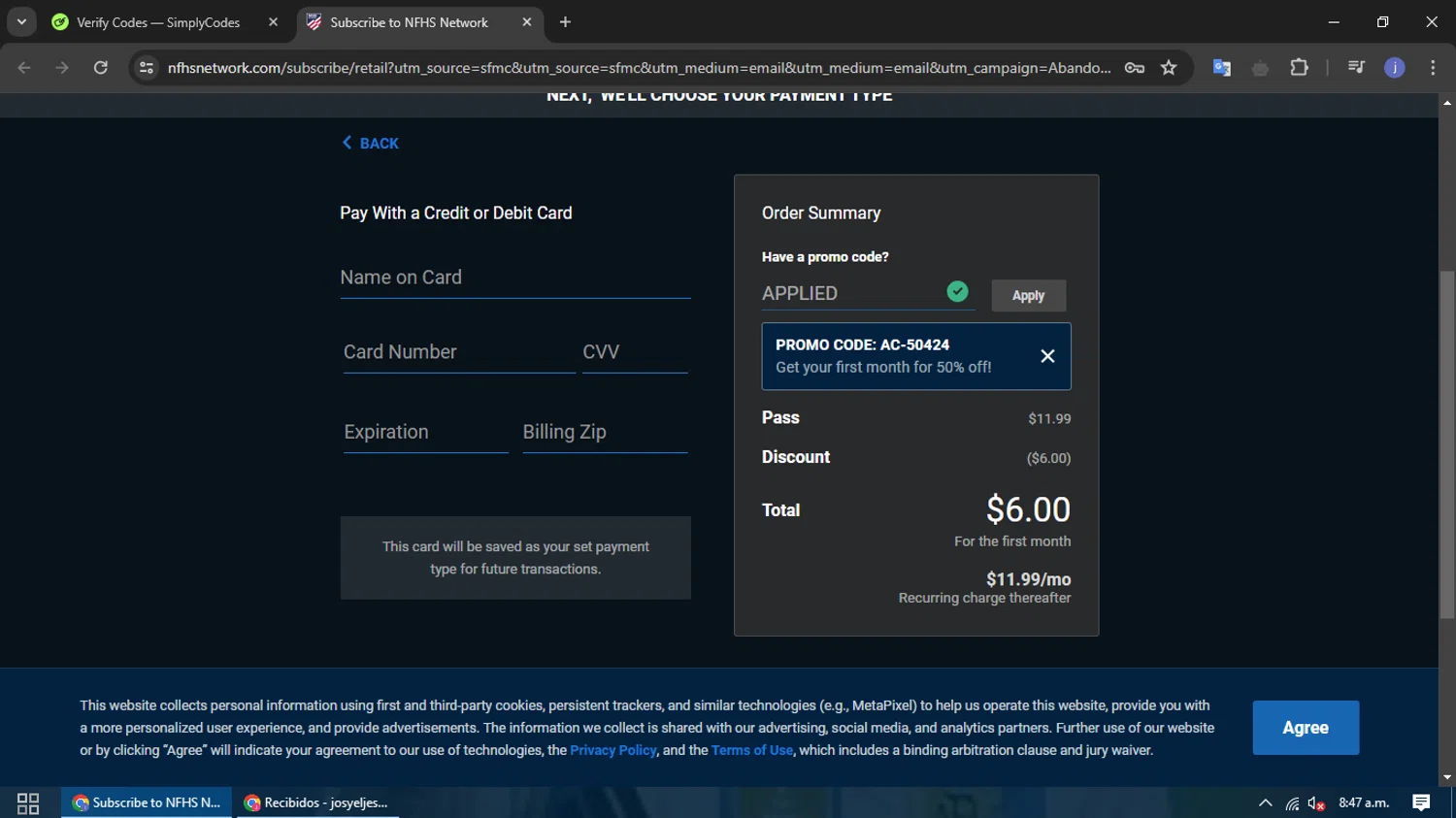1456x818 pixels.
Task: Open the network Wi-Fi tray icon
Action: click(x=1292, y=803)
